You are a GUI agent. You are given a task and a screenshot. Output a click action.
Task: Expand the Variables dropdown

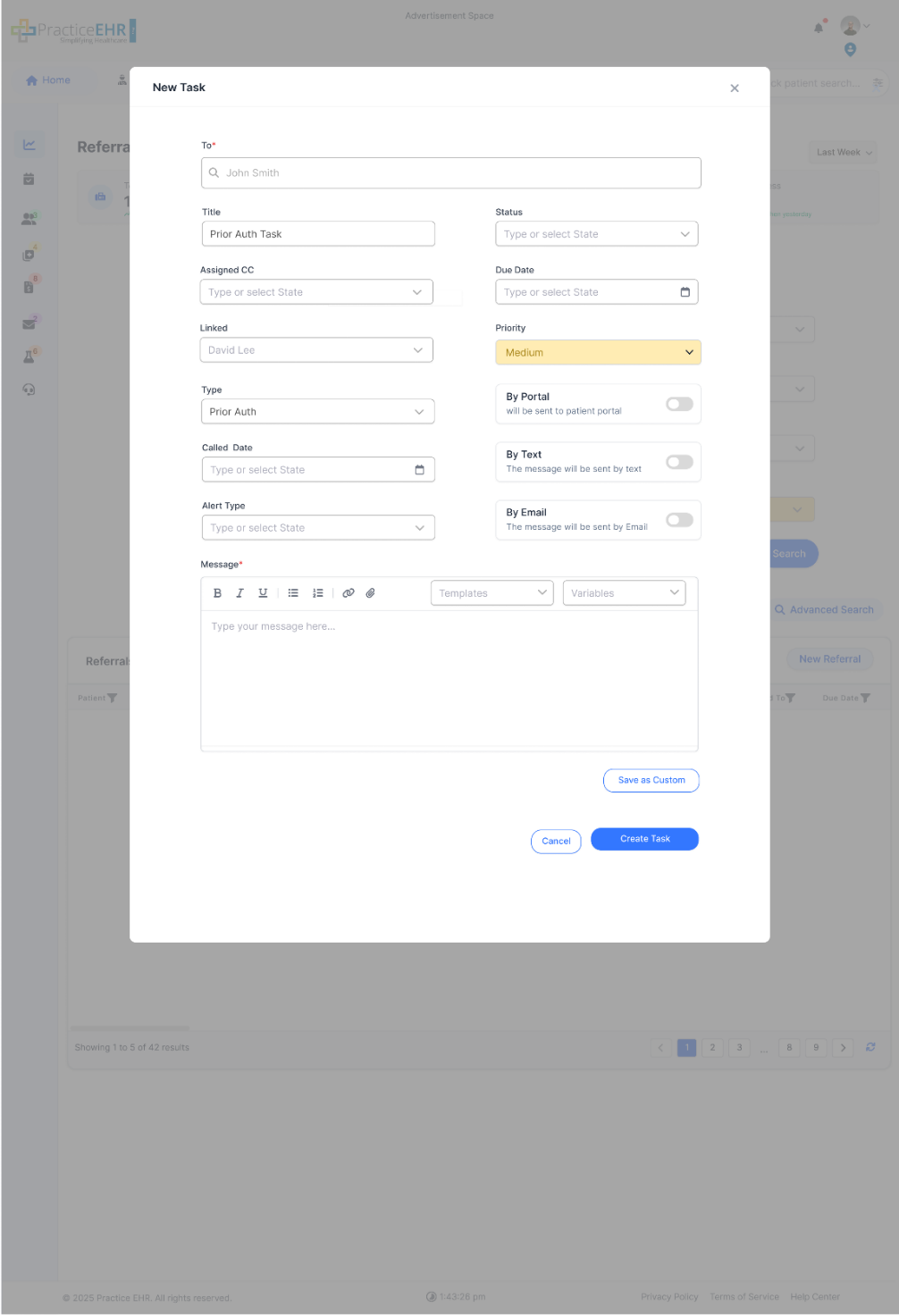point(624,593)
